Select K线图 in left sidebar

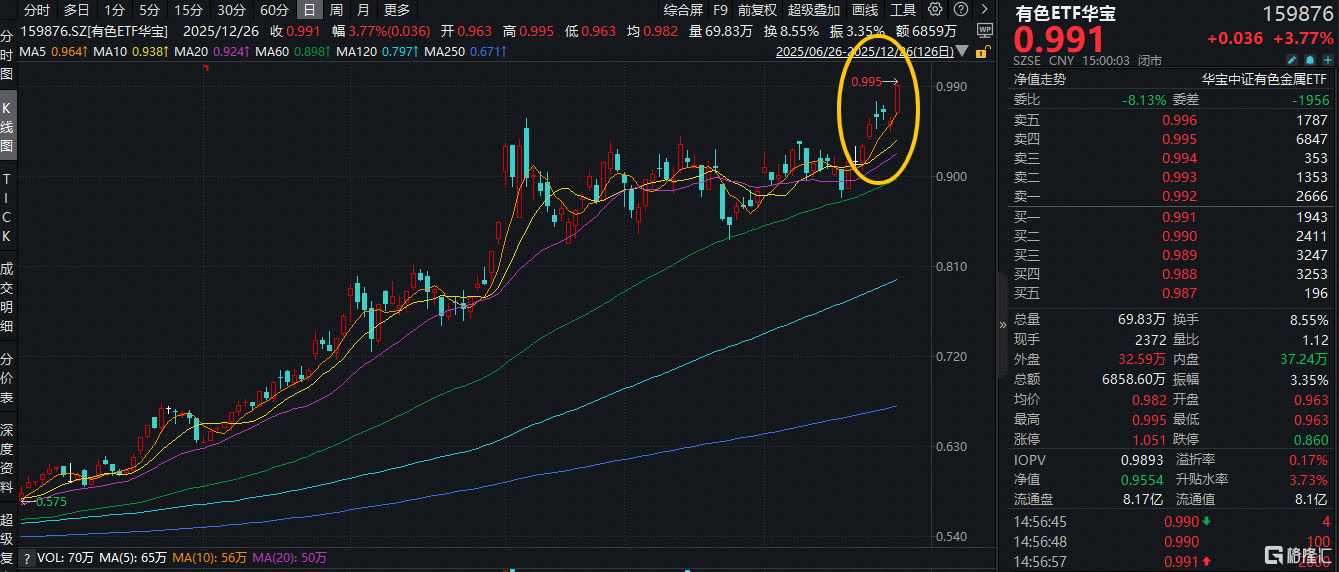point(7,126)
